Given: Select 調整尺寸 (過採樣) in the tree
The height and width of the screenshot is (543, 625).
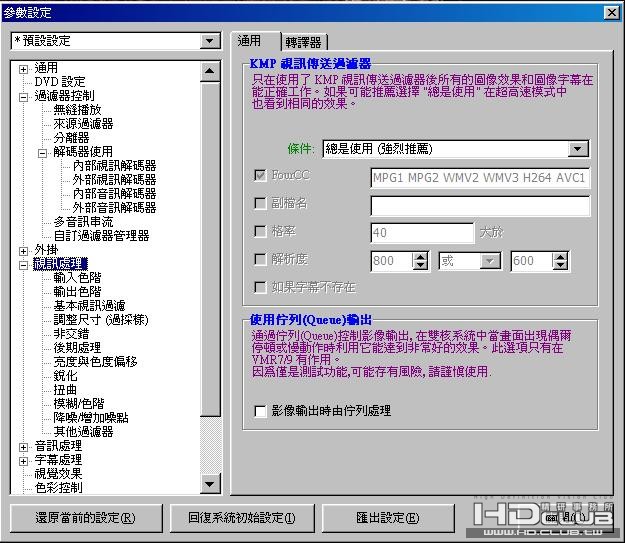Looking at the screenshot, I should click(x=101, y=320).
